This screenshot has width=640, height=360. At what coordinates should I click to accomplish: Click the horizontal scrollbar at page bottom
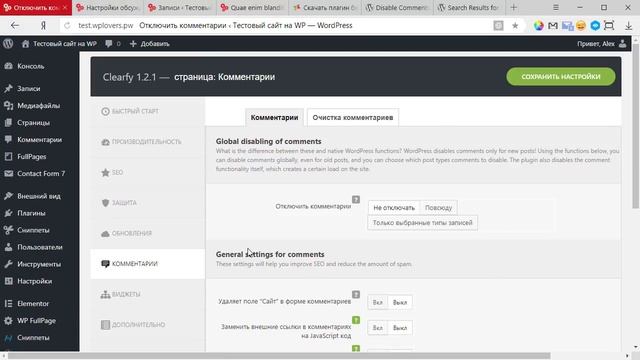279,356
